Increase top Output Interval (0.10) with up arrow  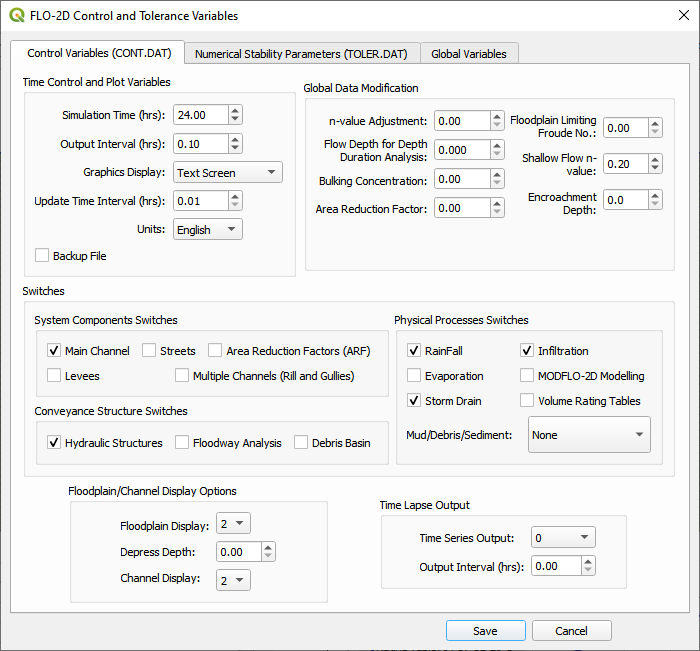tap(235, 139)
